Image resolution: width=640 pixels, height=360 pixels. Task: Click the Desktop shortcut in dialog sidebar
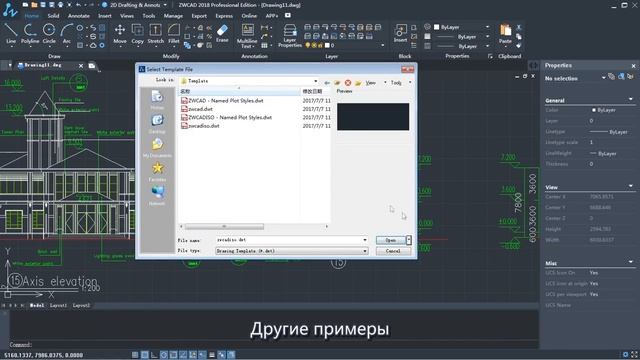click(x=157, y=124)
